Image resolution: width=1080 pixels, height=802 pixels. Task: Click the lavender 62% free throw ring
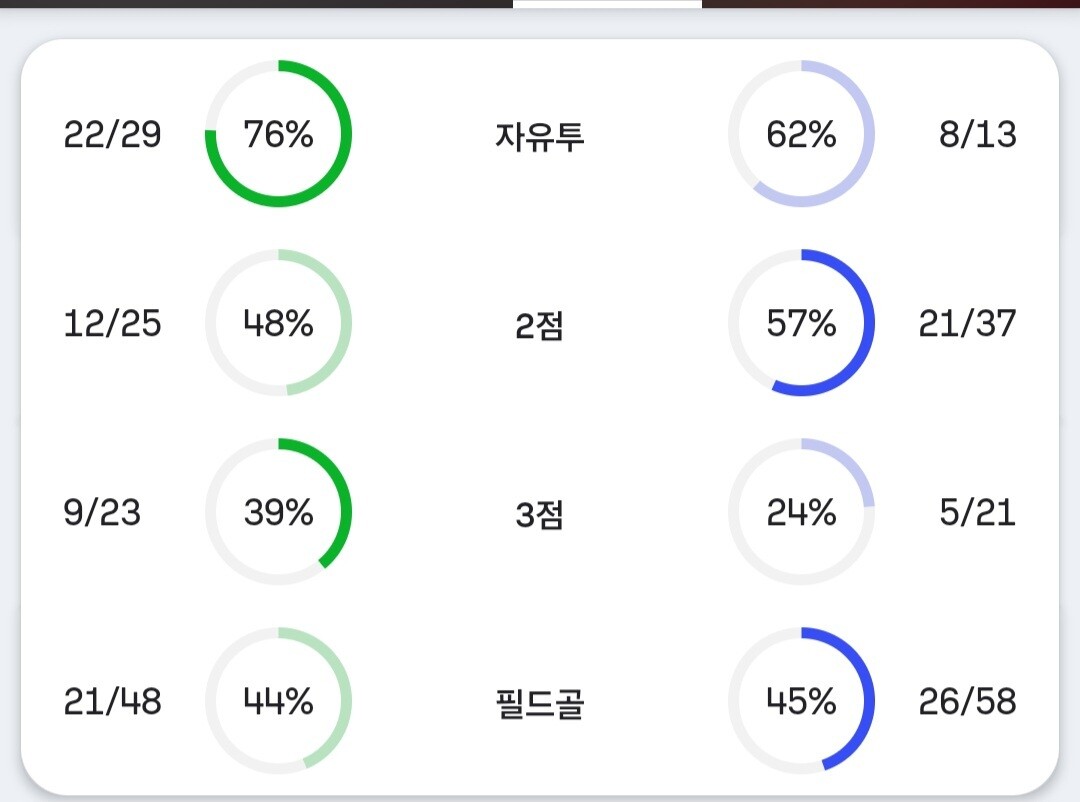[801, 134]
